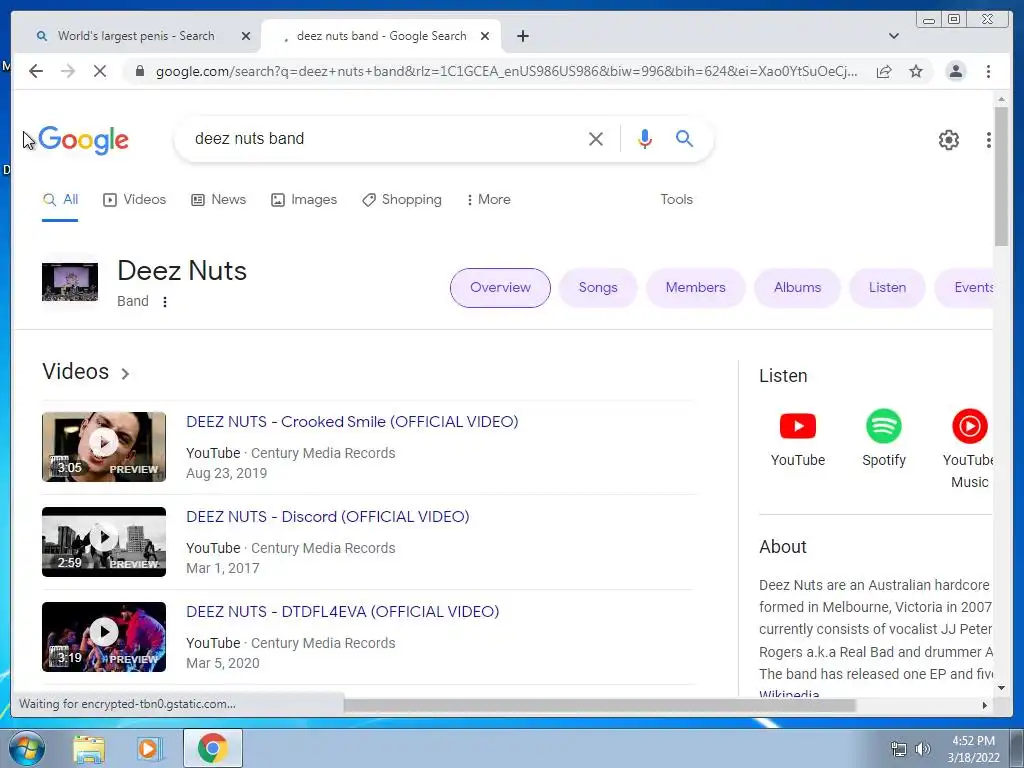
Task: Open the DTDFL4EVA official video link
Action: [343, 612]
